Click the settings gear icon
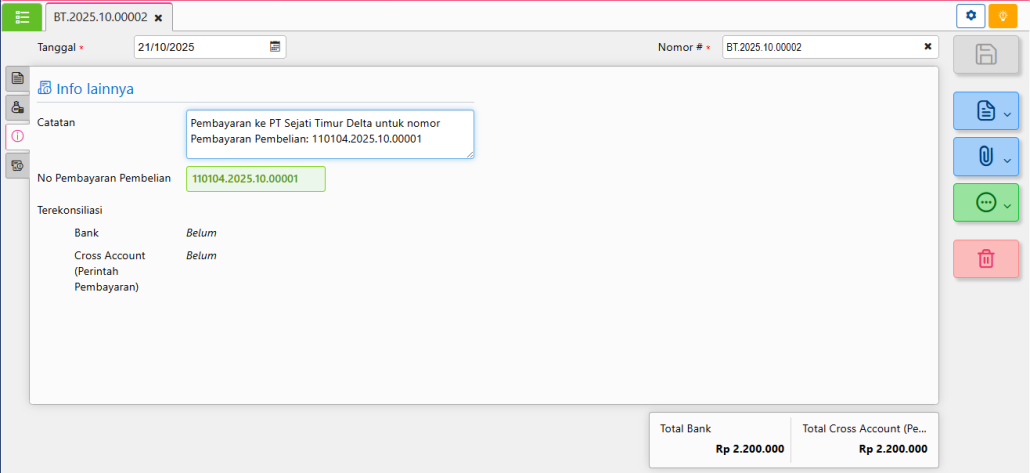This screenshot has height=473, width=1030. pos(970,16)
